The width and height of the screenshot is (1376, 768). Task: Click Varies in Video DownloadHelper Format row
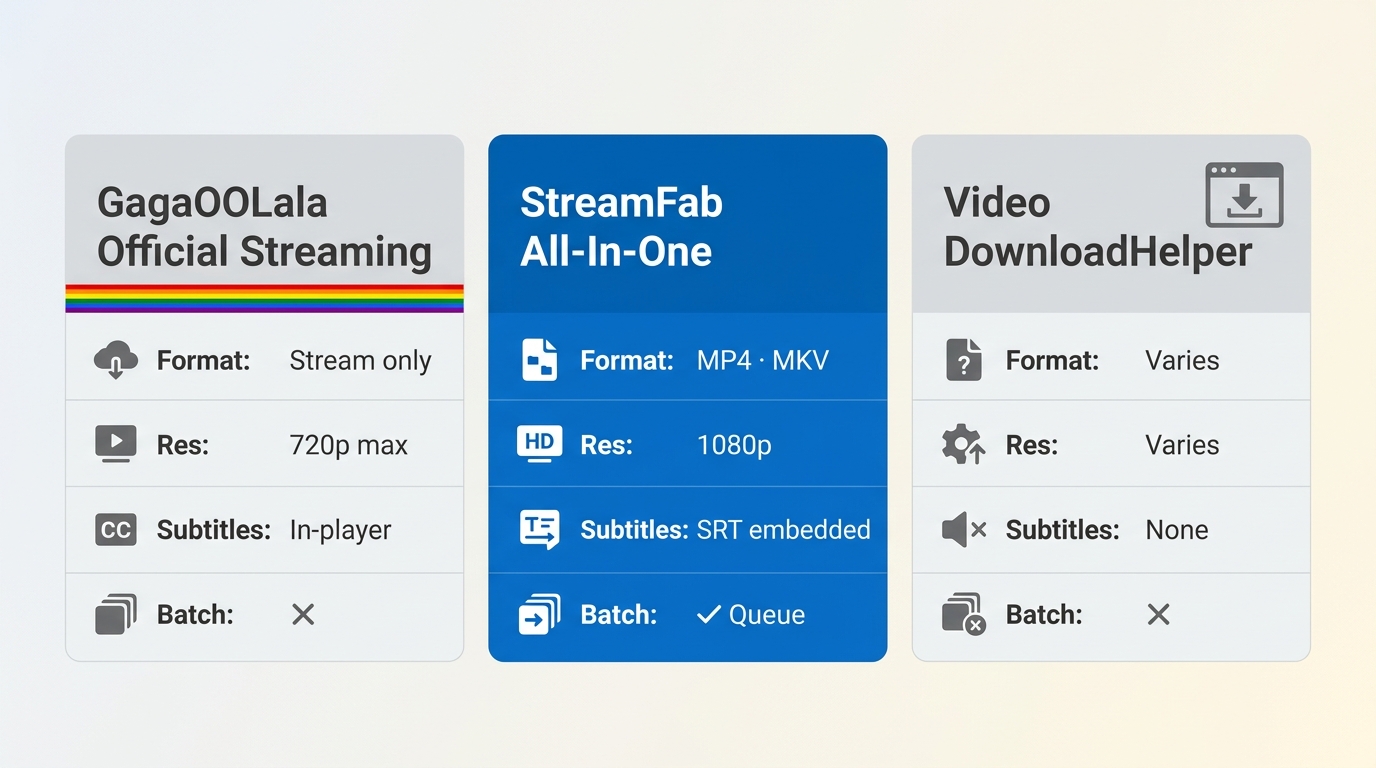(1182, 360)
